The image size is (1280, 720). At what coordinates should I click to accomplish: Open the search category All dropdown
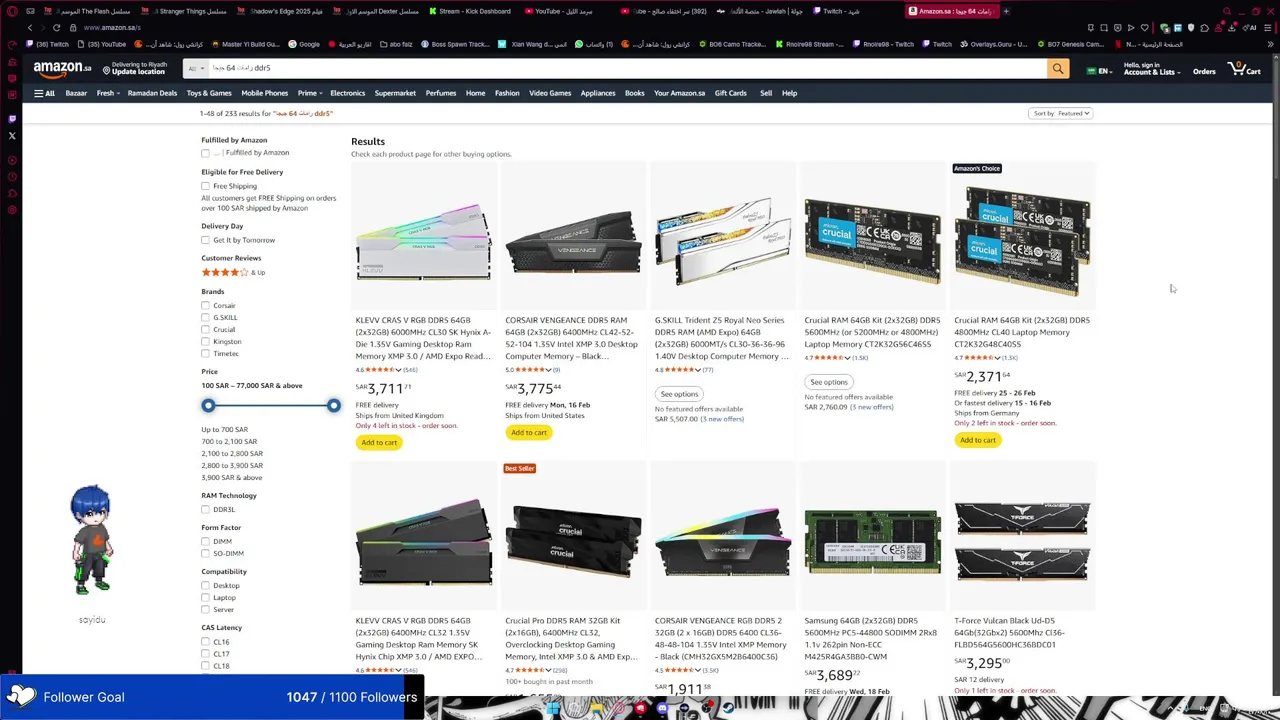coord(195,68)
